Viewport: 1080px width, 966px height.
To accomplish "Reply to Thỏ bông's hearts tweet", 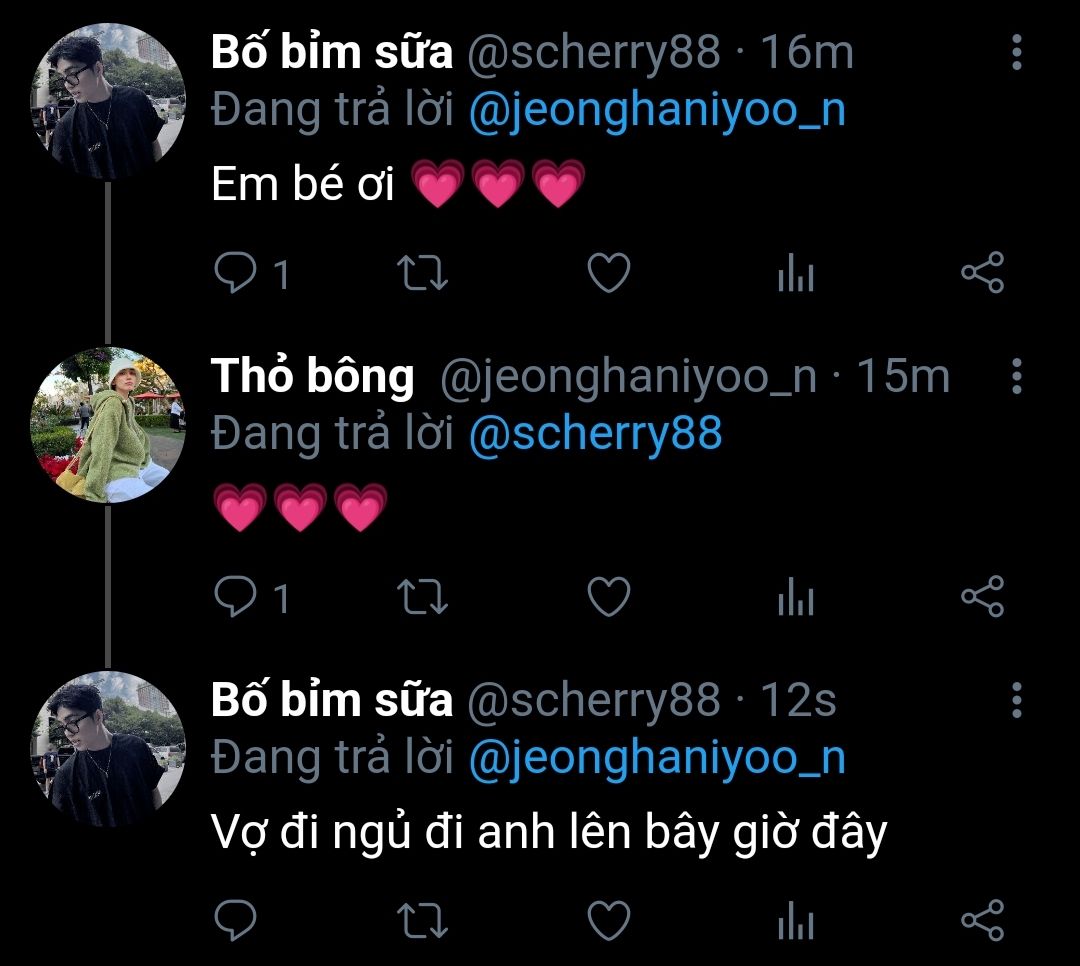I will 236,597.
